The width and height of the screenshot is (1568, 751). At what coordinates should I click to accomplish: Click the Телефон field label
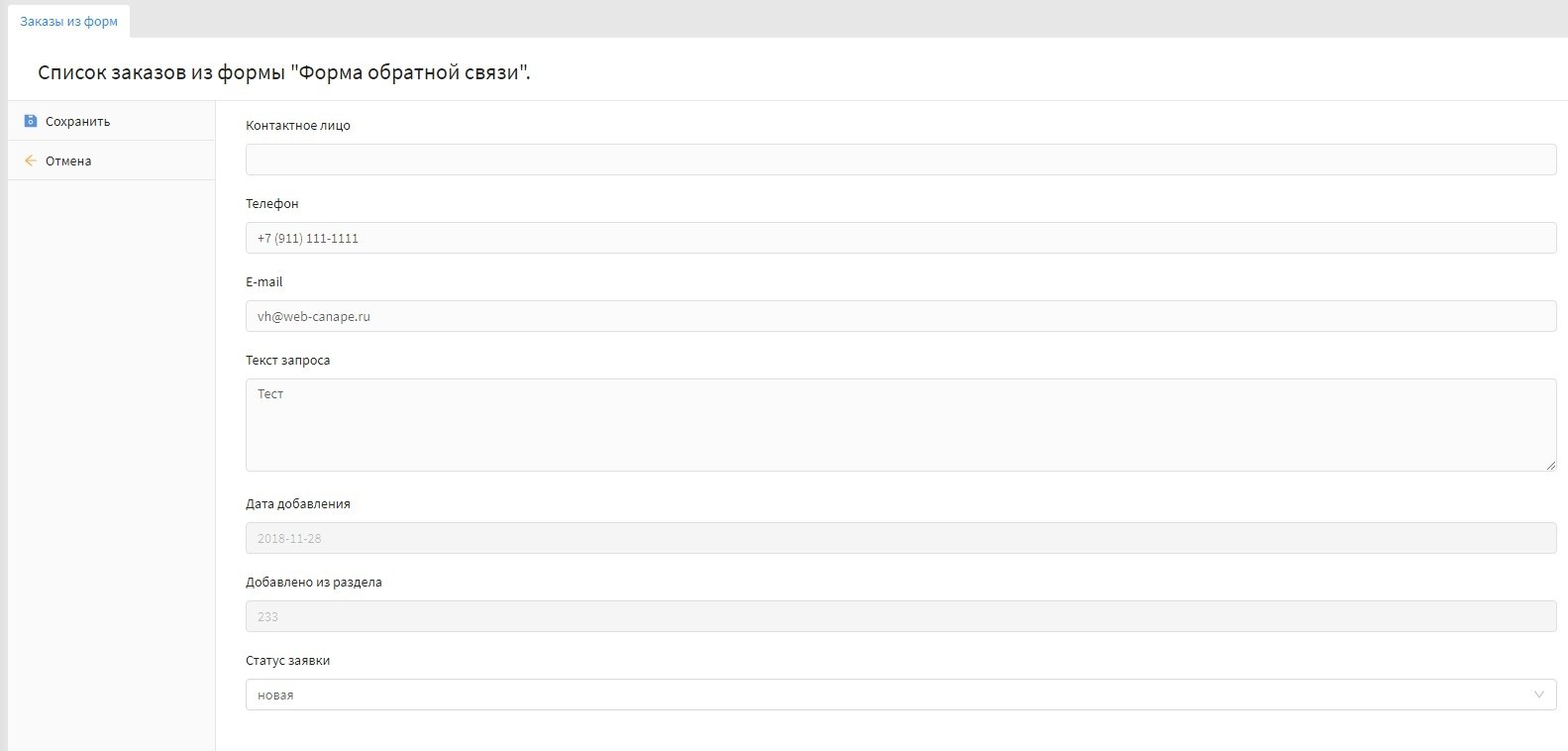(272, 204)
